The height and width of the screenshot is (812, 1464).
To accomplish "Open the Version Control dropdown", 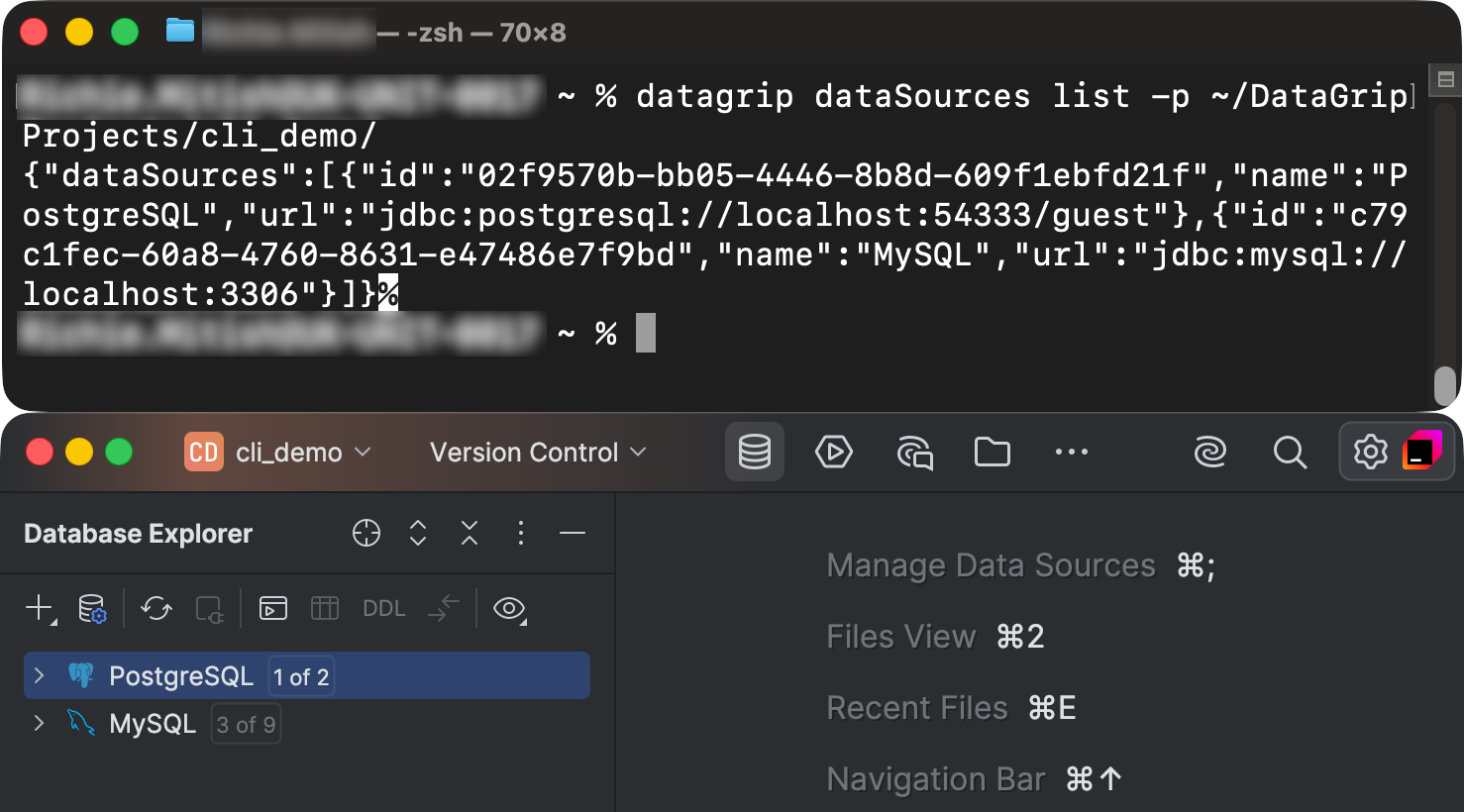I will pyautogui.click(x=538, y=453).
